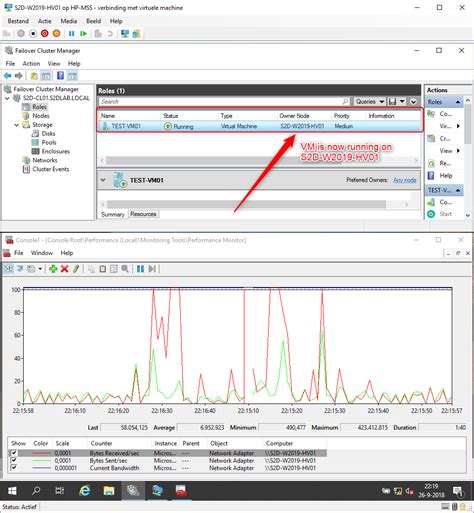Open the Window menu in Console1
This screenshot has height=513, width=474.
coord(42,253)
